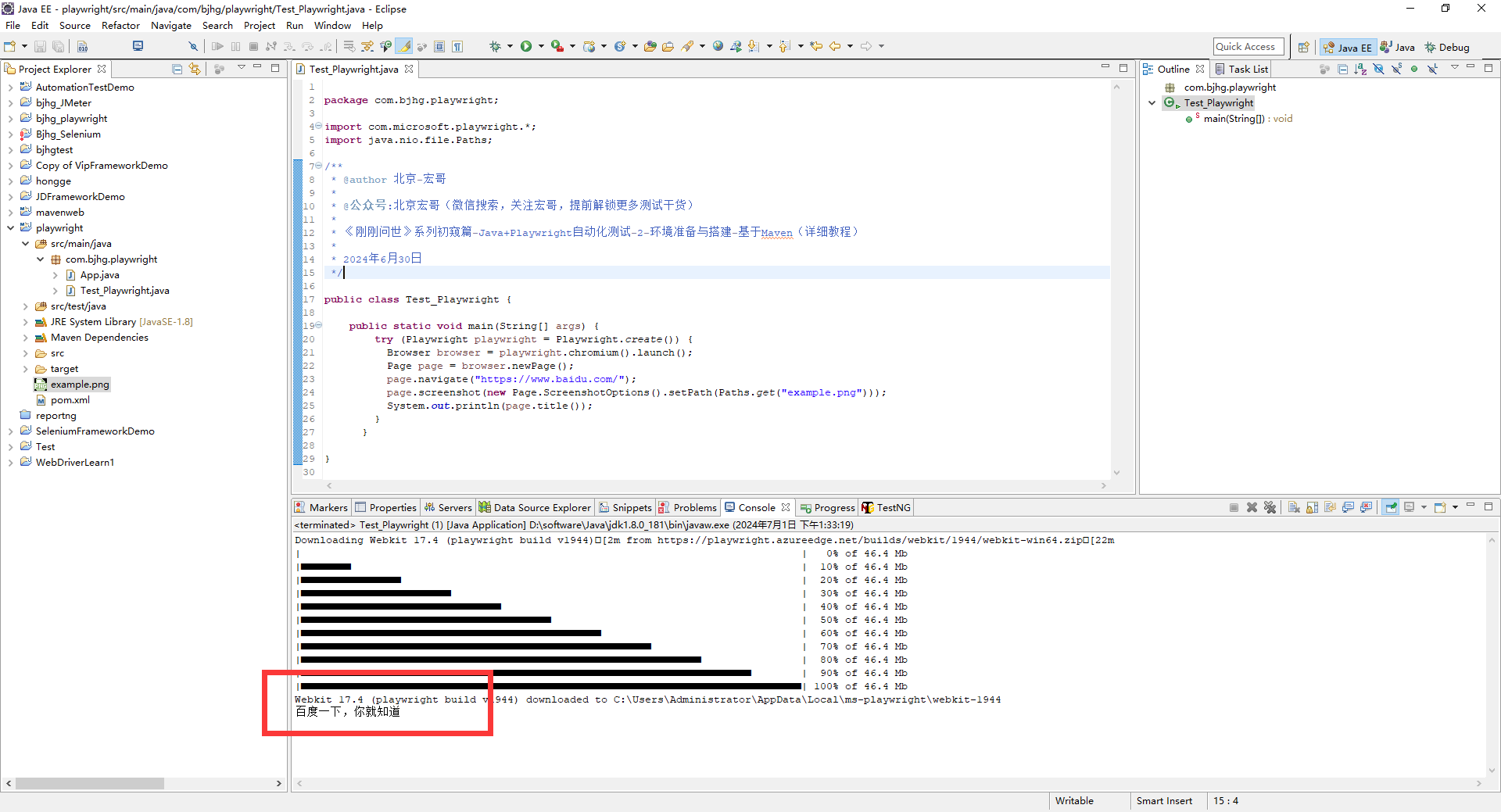Toggle Mark Occurrences highlighter icon
The width and height of the screenshot is (1501, 812).
click(x=404, y=46)
